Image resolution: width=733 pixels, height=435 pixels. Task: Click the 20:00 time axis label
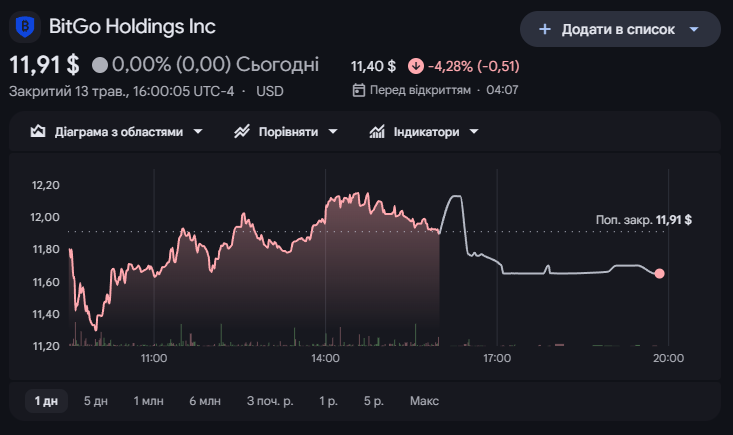(x=668, y=358)
